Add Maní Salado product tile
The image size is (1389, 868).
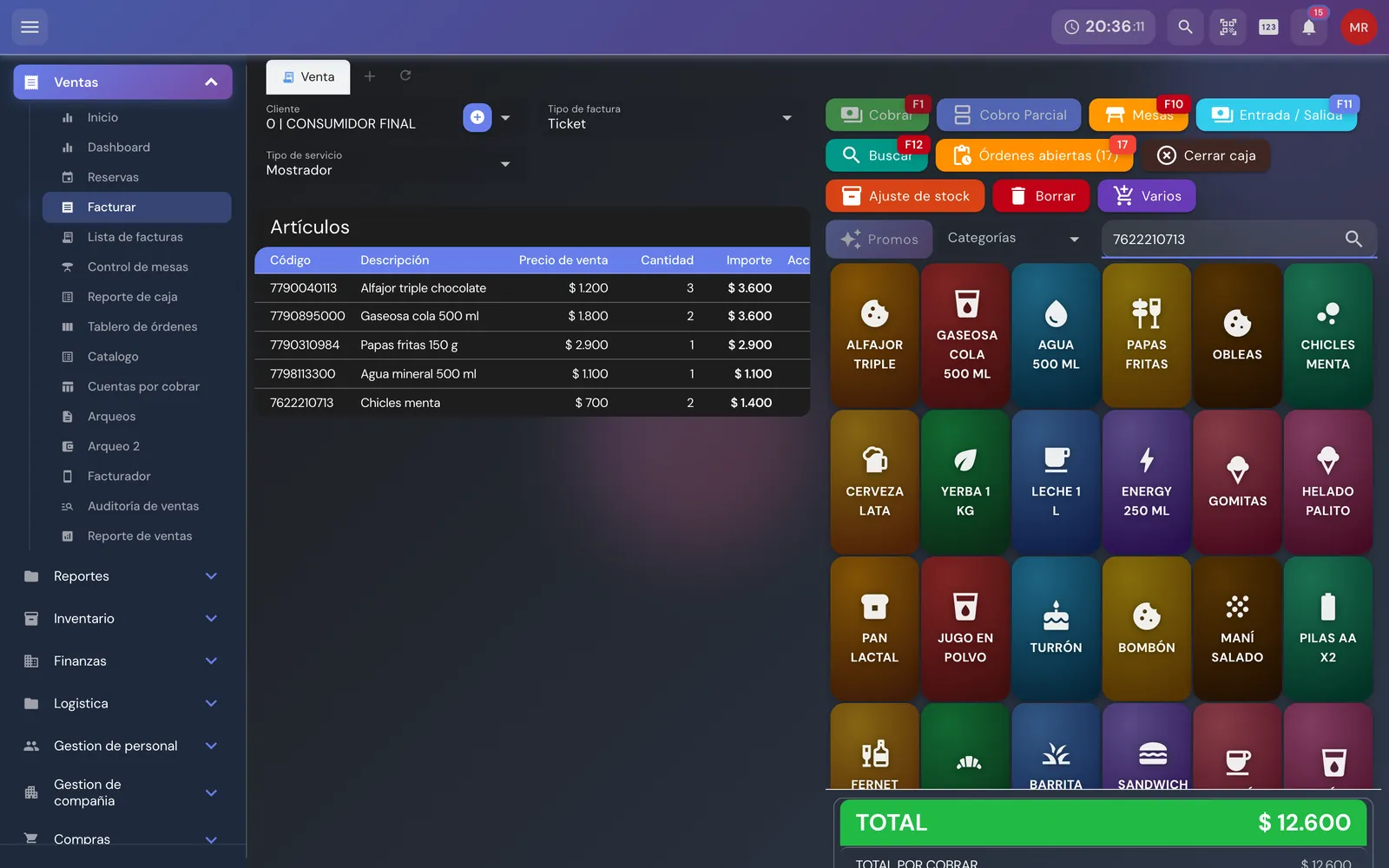[1237, 628]
